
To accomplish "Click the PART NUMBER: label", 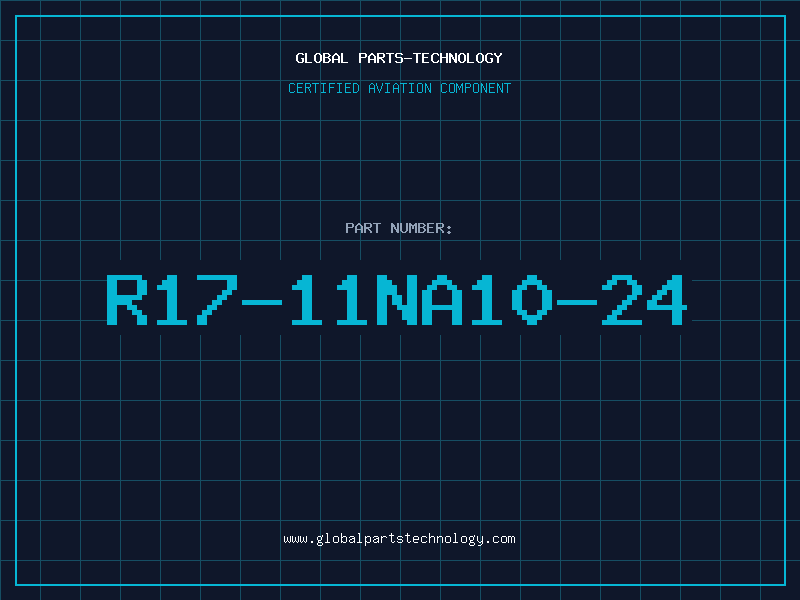I will click(x=399, y=228).
